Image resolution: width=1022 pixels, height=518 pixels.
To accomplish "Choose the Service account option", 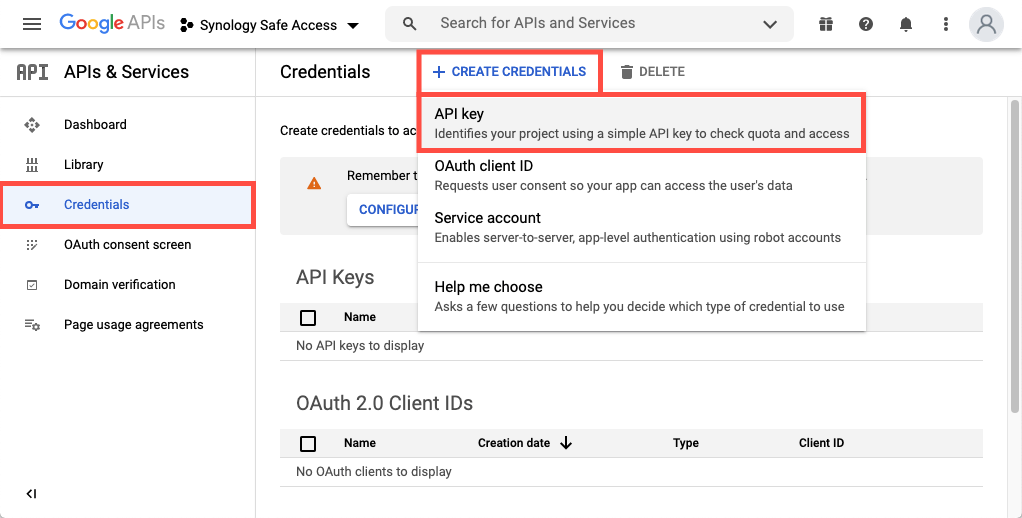I will (x=642, y=227).
